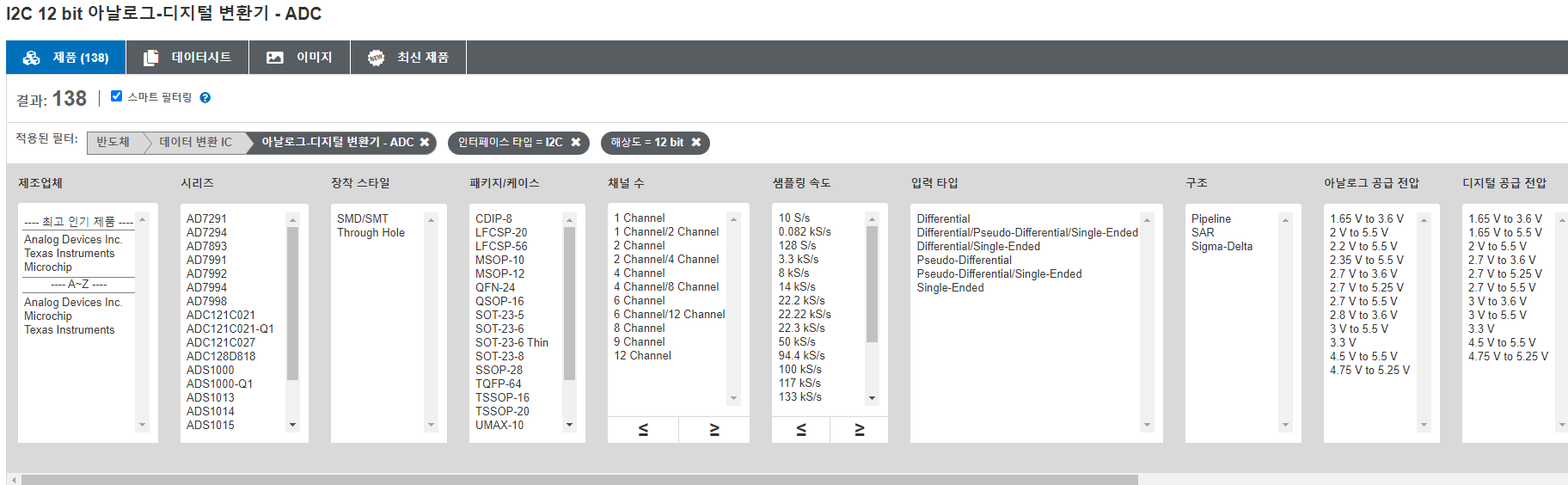This screenshot has width=1568, height=485.
Task: Select 50 kS/s sampling rate
Action: 797,341
